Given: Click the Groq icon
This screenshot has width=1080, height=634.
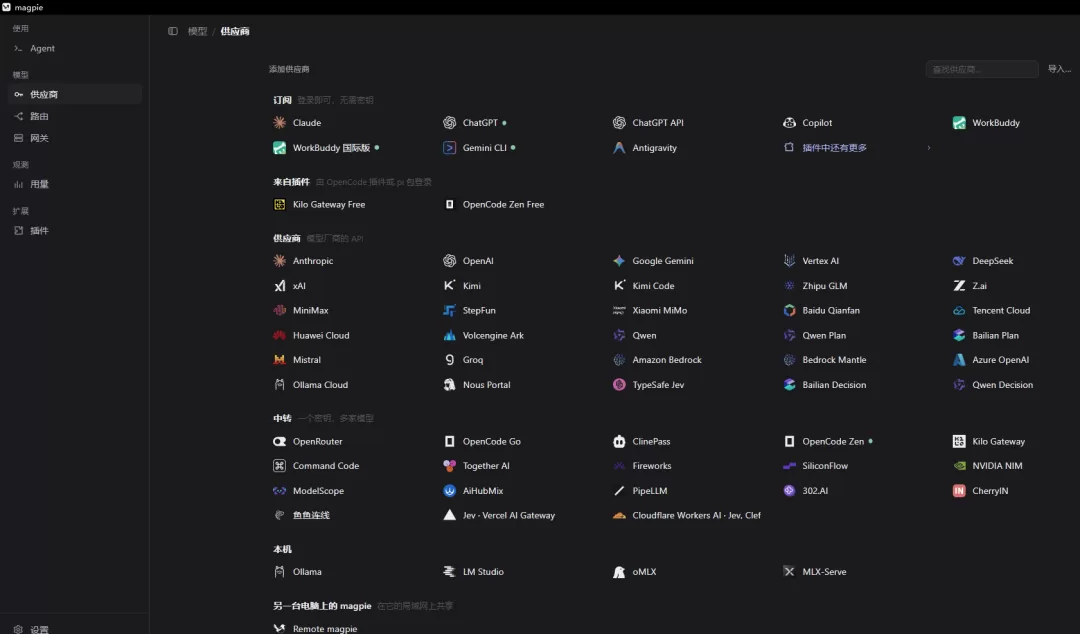Looking at the screenshot, I should [449, 360].
